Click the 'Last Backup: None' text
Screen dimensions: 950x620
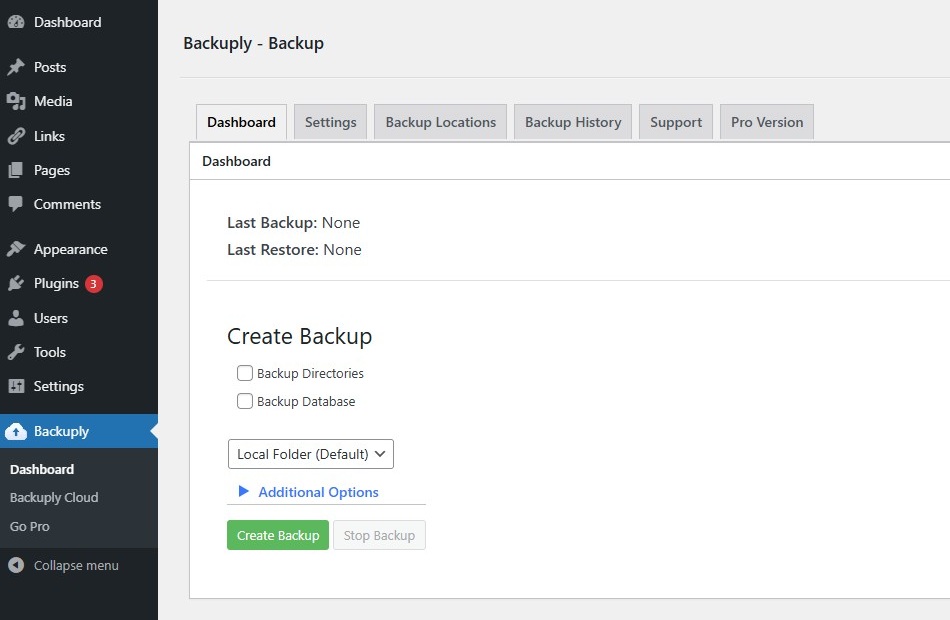tap(293, 223)
